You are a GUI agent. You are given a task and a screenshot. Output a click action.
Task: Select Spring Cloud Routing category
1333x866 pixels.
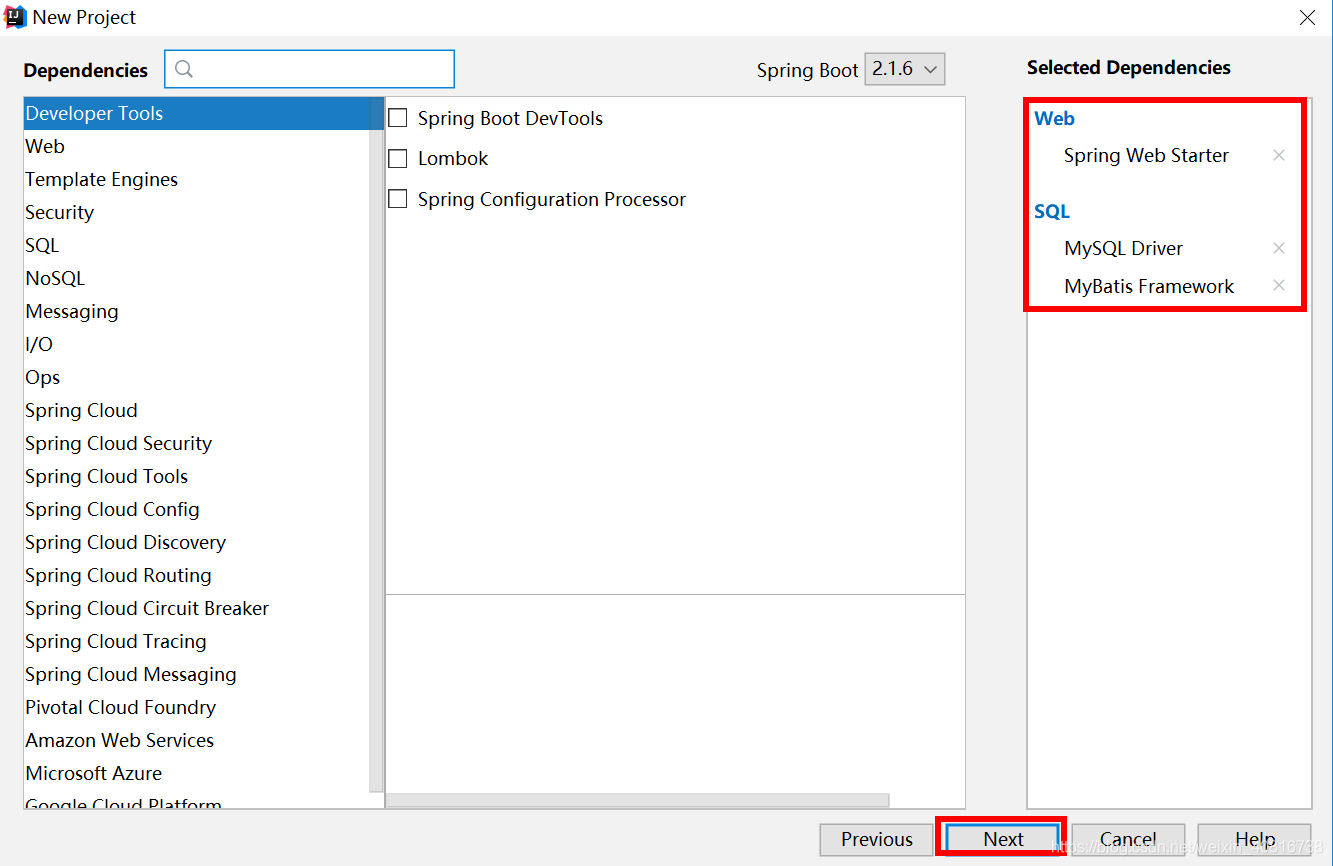[196, 575]
